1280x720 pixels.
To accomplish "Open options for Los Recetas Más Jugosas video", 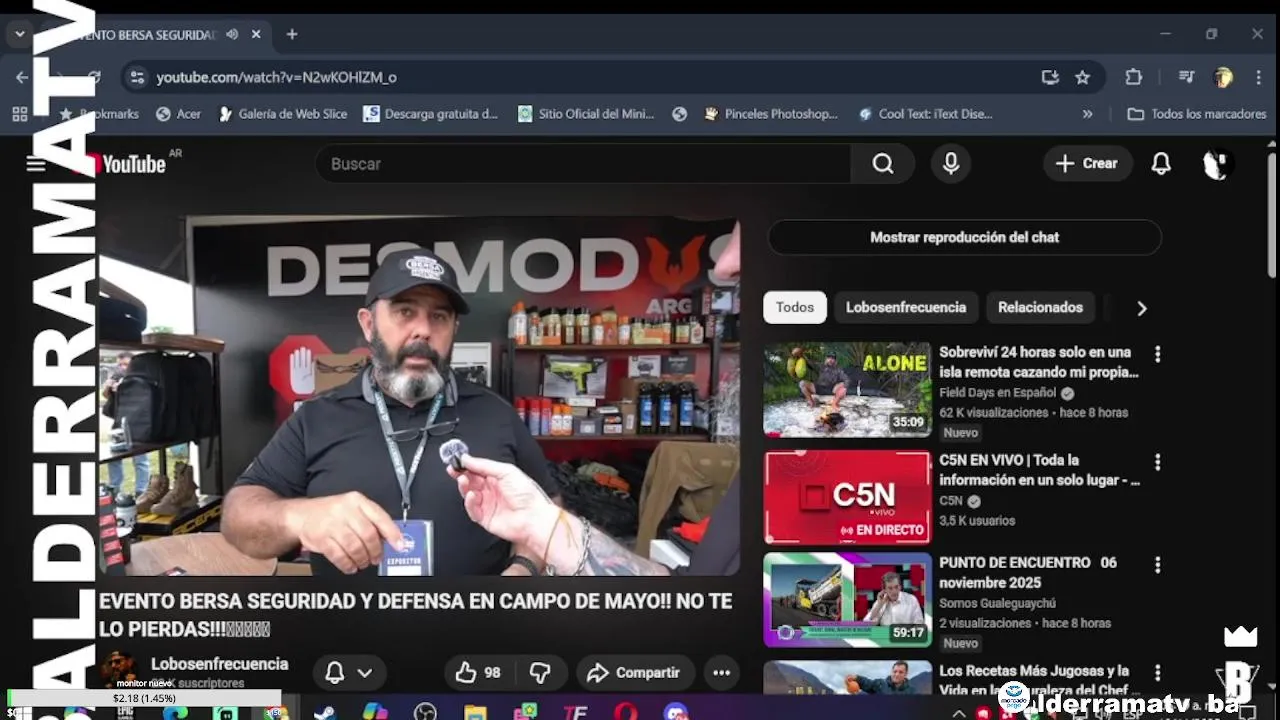I will pyautogui.click(x=1158, y=673).
